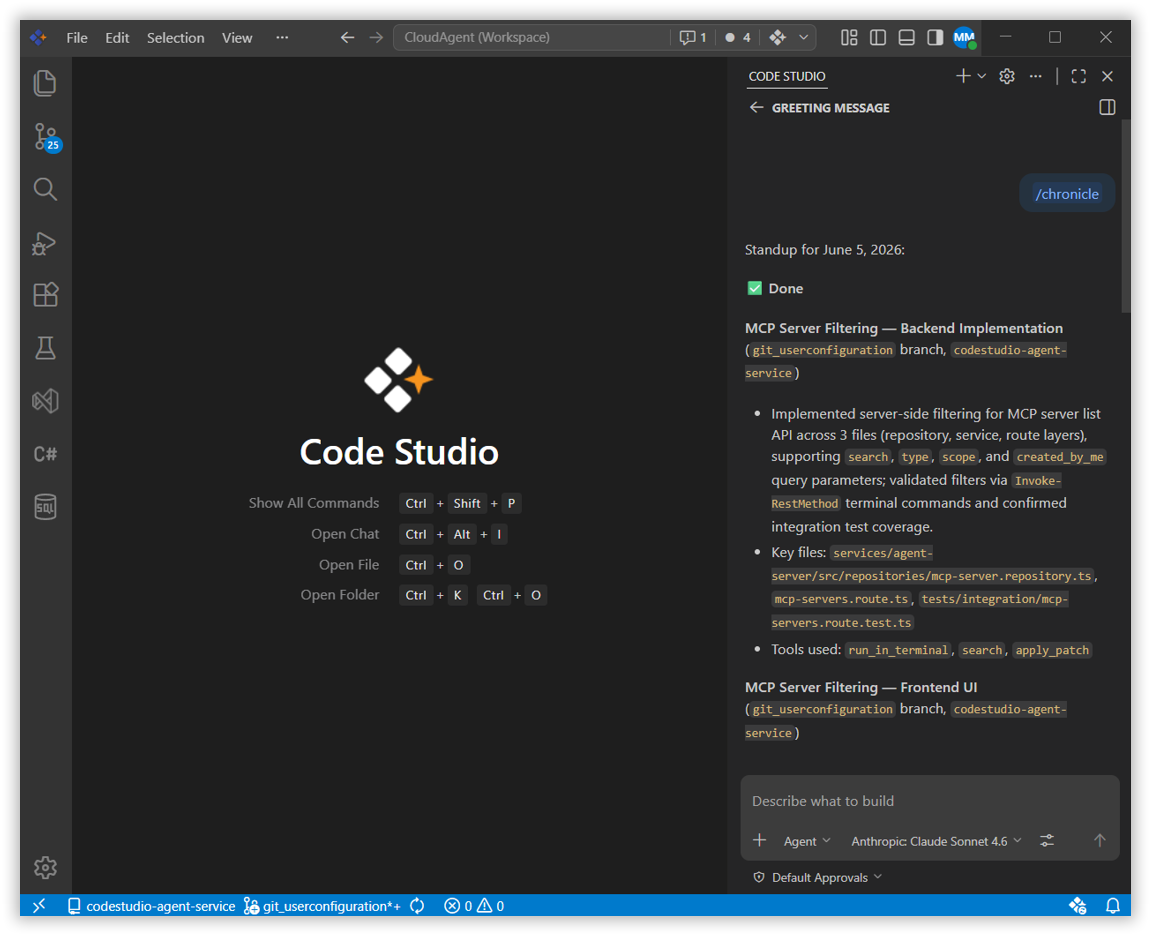Open the Extensions view
Viewport: 1151px width, 936px height.
[x=45, y=295]
